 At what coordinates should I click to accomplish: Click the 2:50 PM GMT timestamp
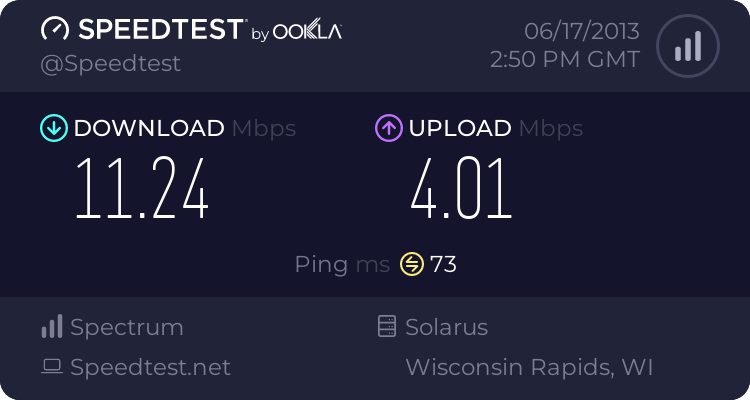(x=565, y=60)
